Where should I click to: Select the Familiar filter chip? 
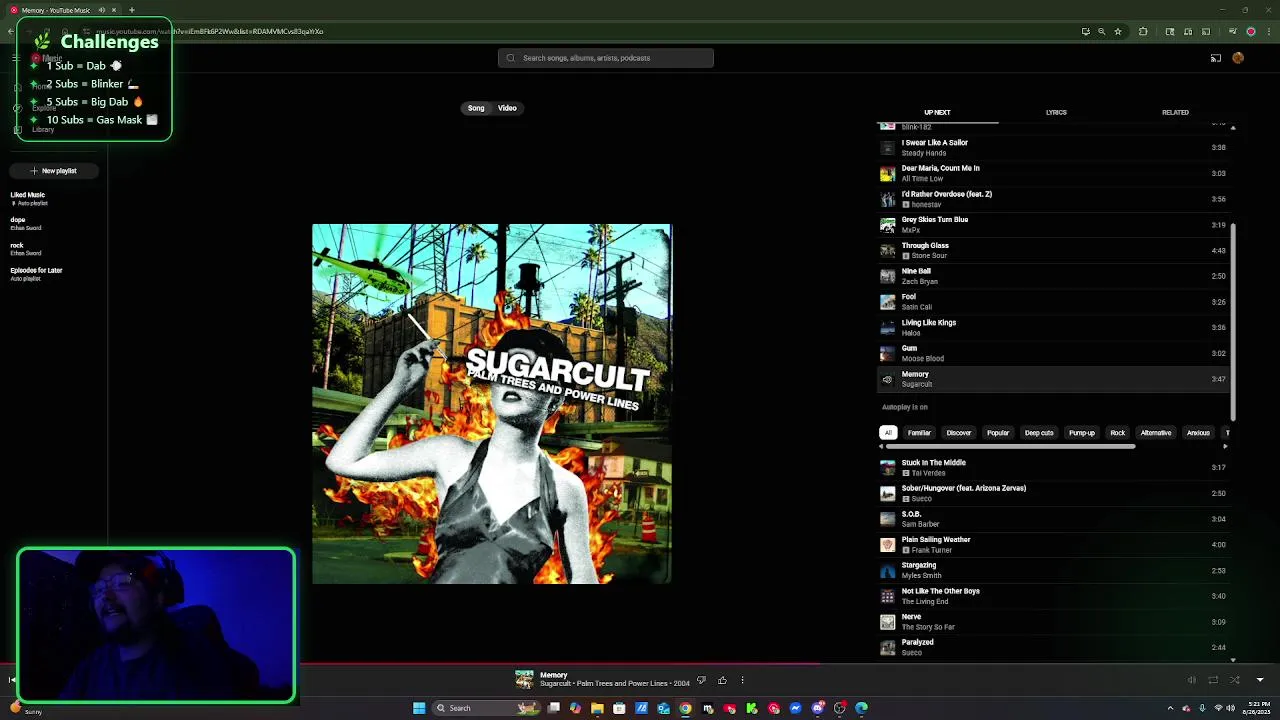919,433
